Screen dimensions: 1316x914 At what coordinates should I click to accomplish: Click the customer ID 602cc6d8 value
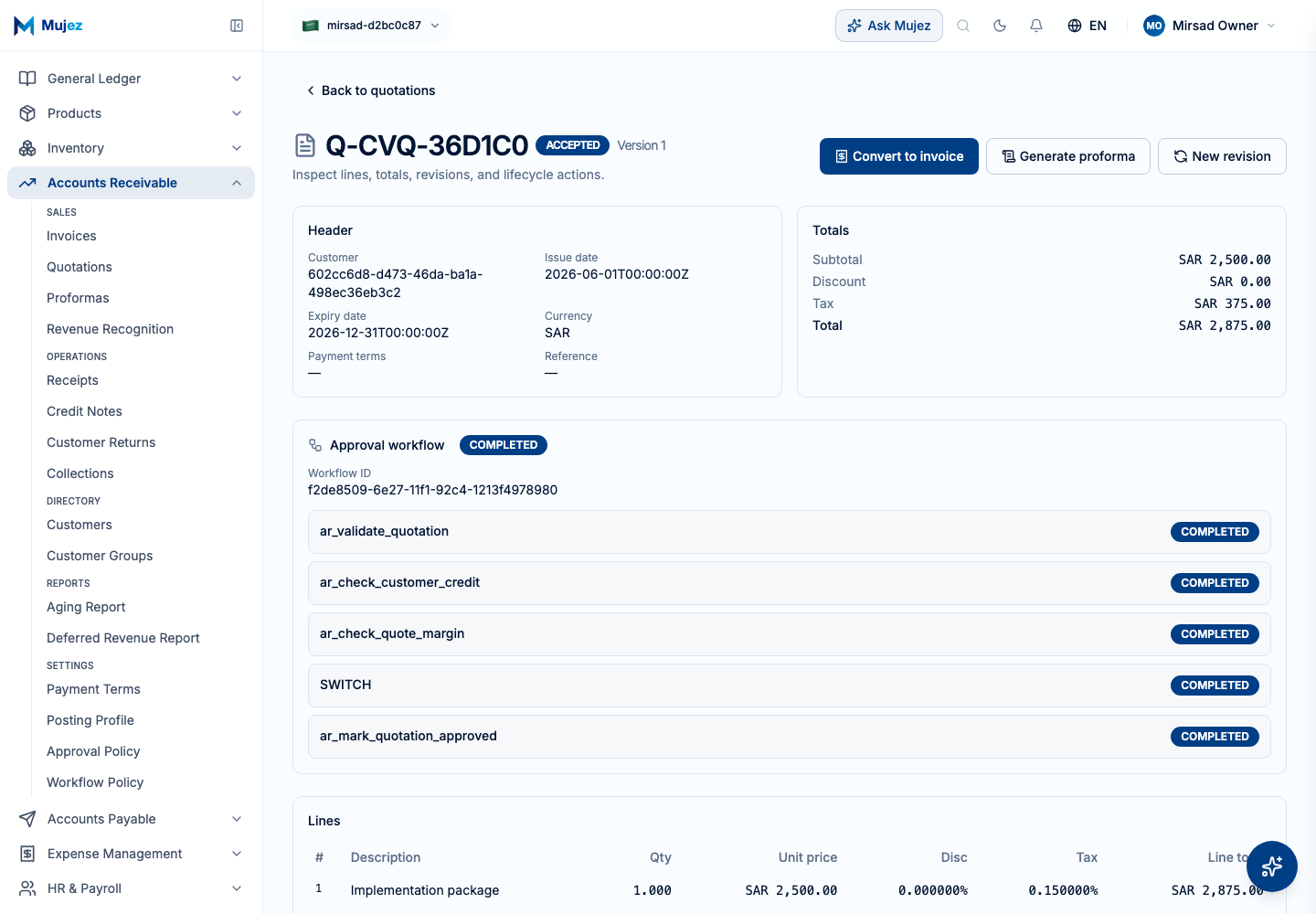pos(396,283)
